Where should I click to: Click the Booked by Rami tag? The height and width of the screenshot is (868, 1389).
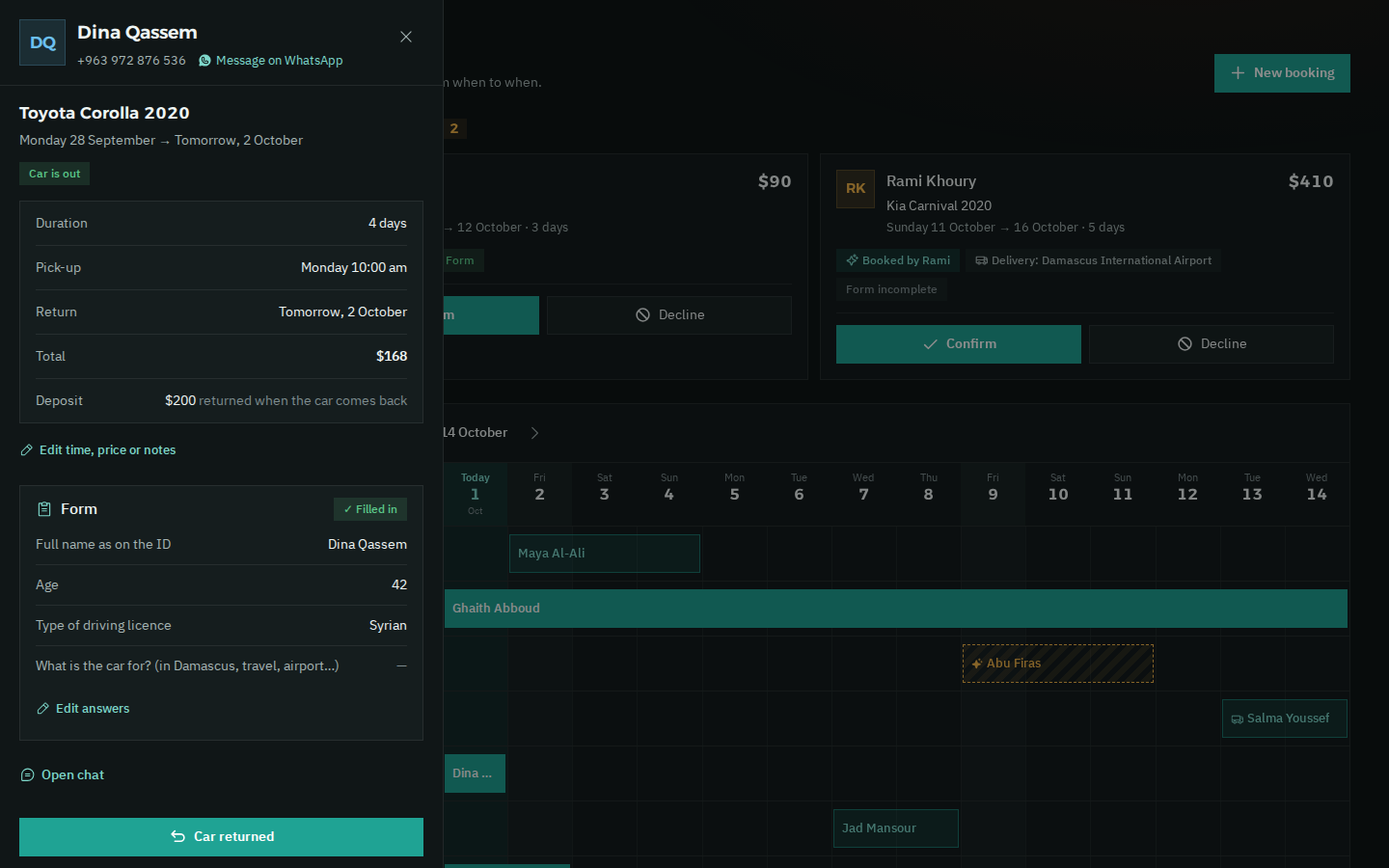pyautogui.click(x=898, y=260)
